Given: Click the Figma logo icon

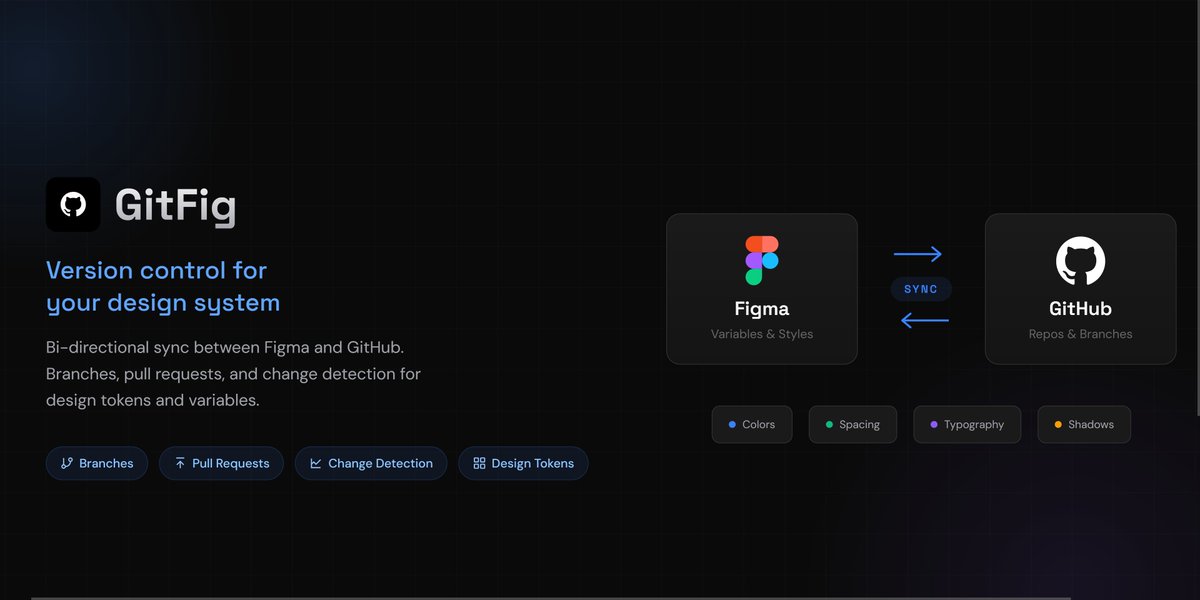Looking at the screenshot, I should tap(762, 261).
